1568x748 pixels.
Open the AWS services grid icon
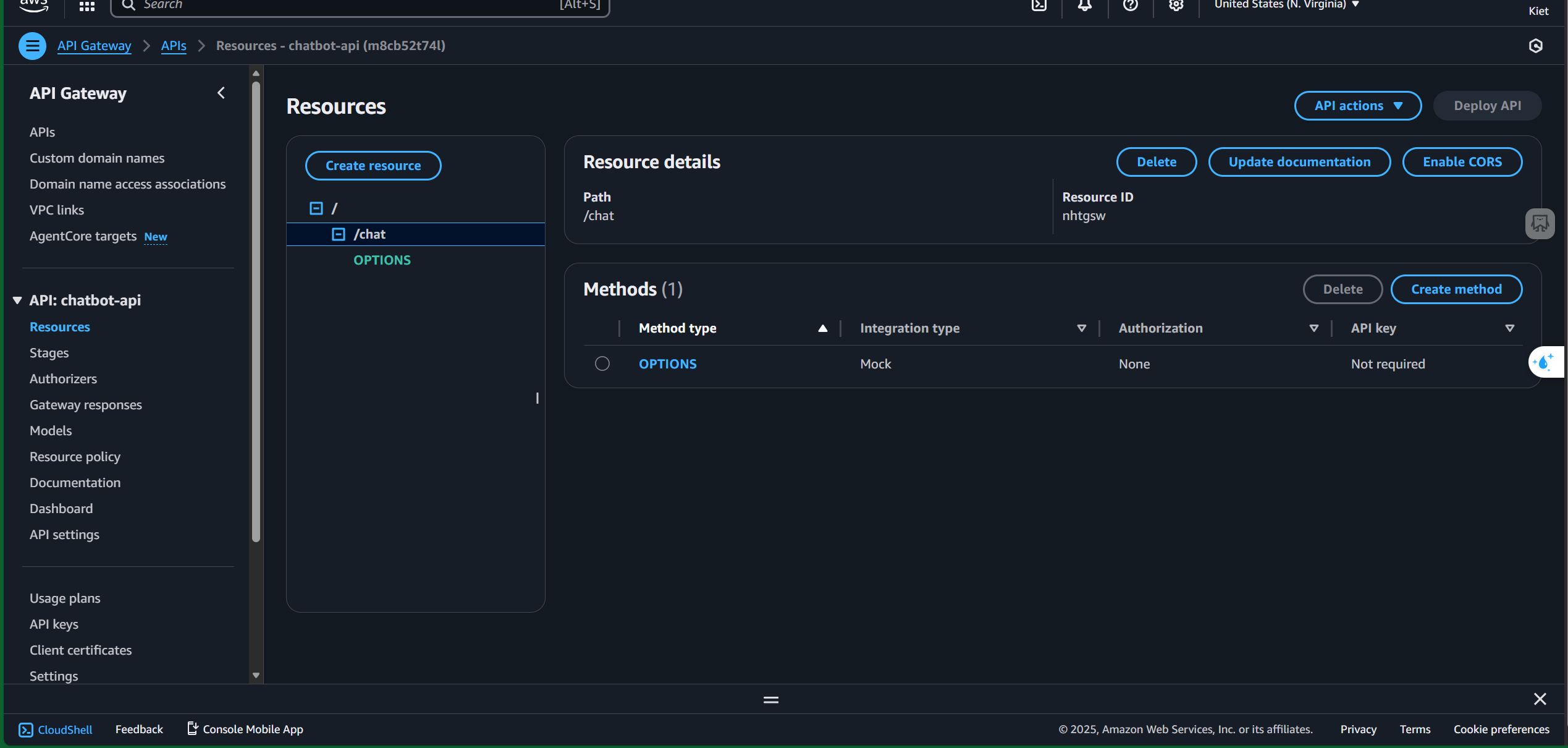click(87, 6)
